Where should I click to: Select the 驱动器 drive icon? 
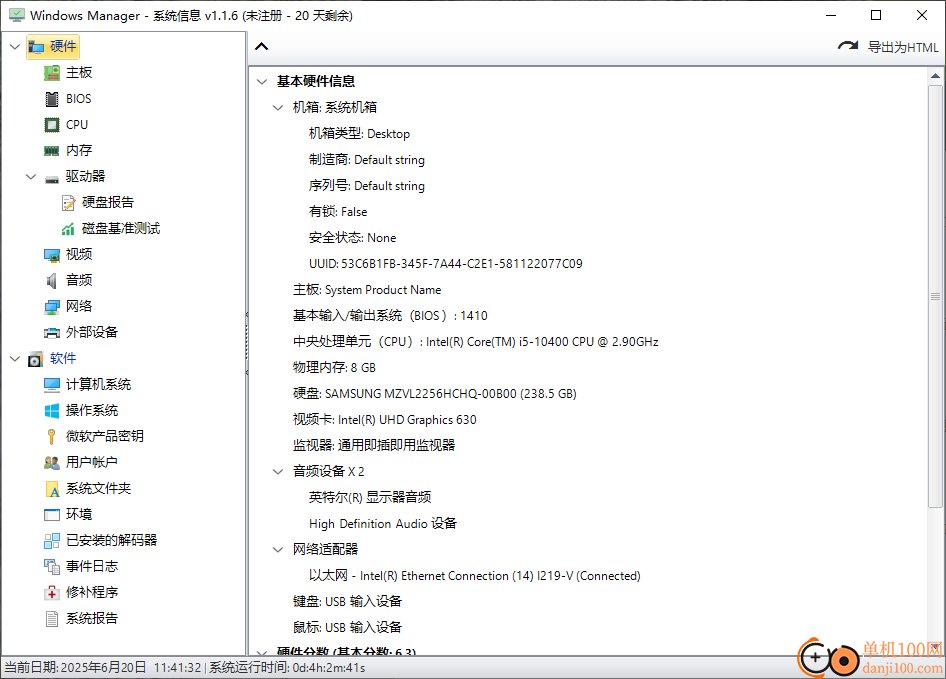[x=52, y=177]
